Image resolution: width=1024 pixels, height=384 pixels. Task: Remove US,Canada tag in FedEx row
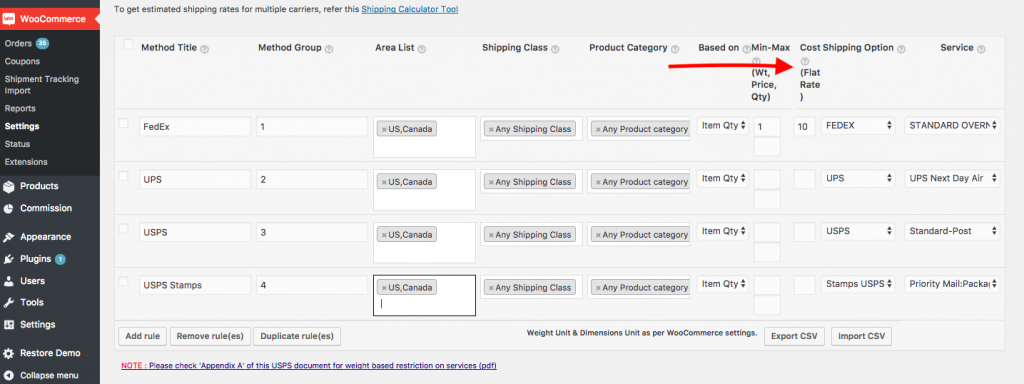point(383,129)
